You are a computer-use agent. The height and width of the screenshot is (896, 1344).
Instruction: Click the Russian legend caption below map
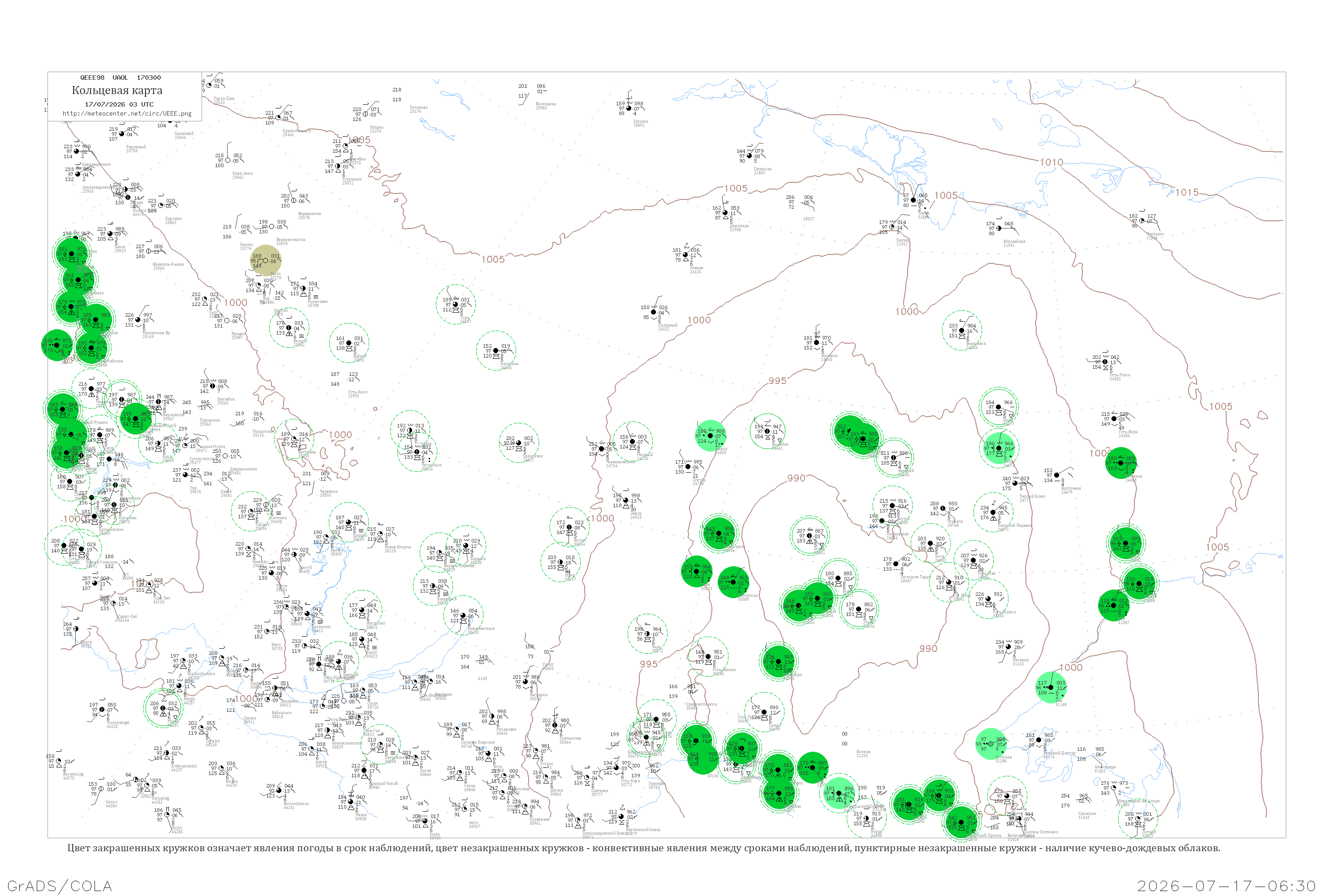[643, 848]
